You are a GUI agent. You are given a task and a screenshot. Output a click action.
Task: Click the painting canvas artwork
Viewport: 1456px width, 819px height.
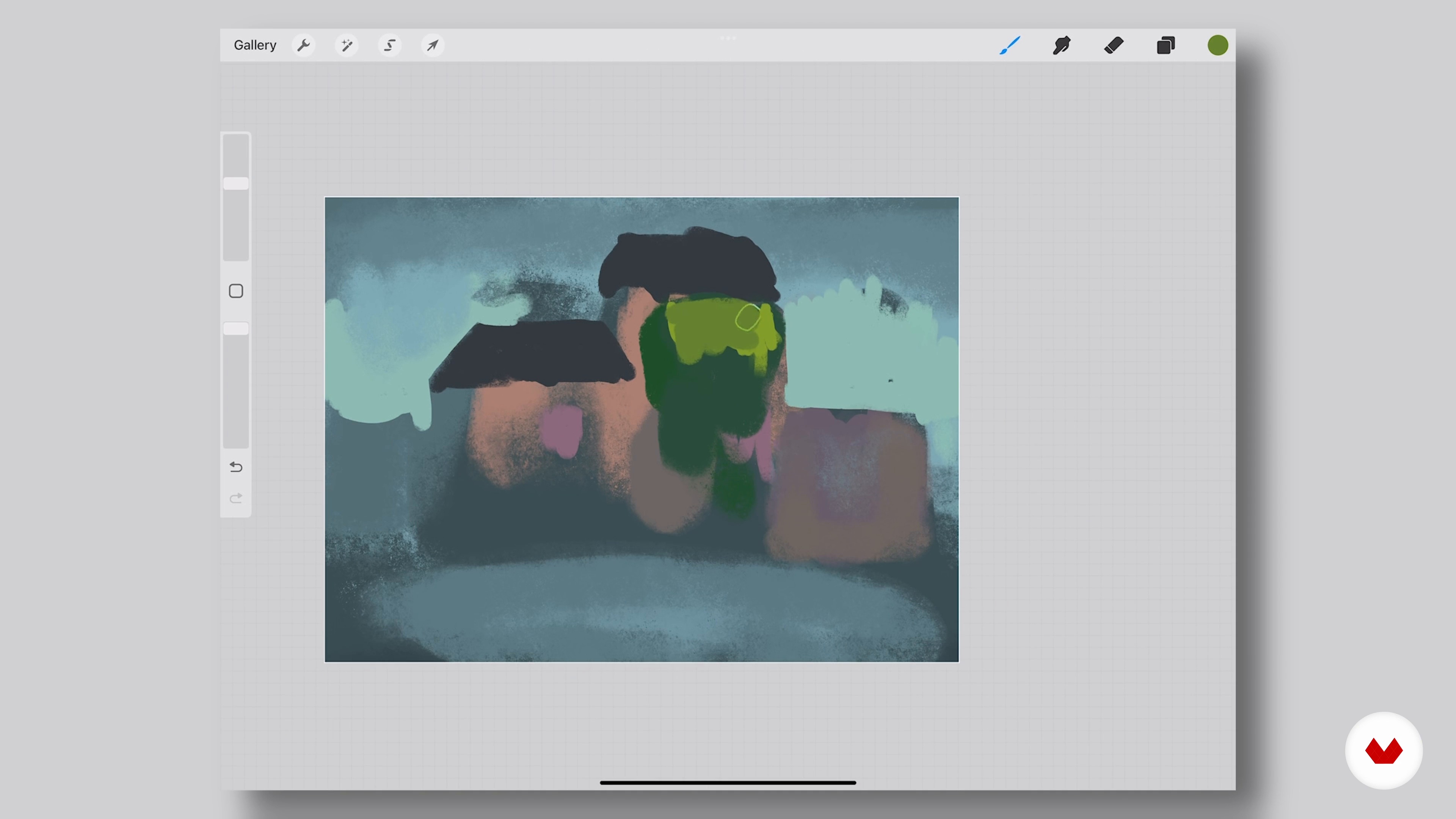(642, 430)
